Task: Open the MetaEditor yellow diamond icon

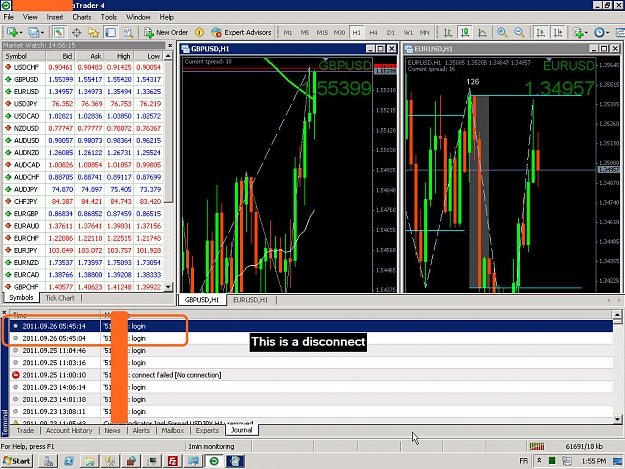Action: tap(199, 32)
